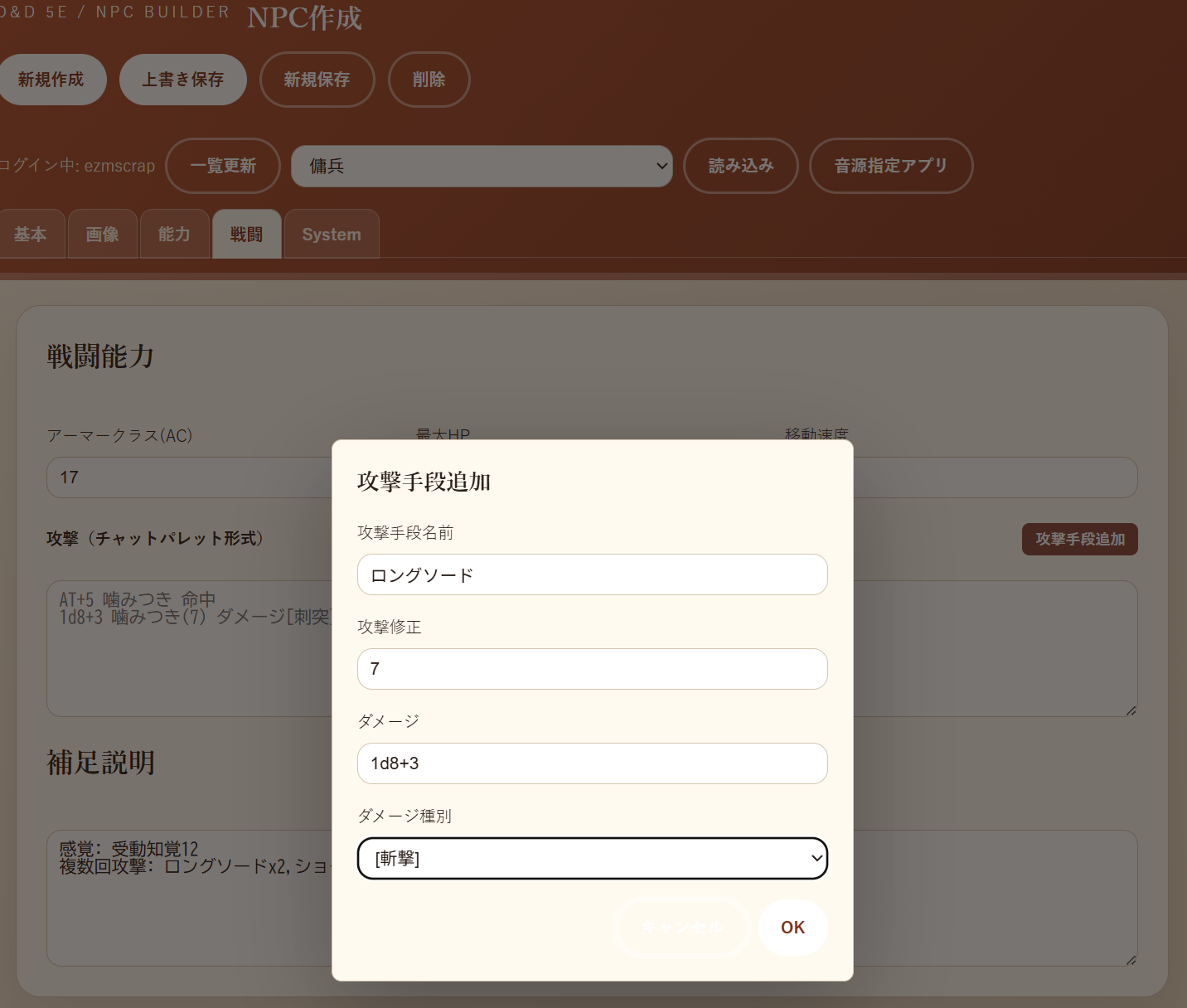
Task: Click the 一覧更新 button
Action: point(223,166)
